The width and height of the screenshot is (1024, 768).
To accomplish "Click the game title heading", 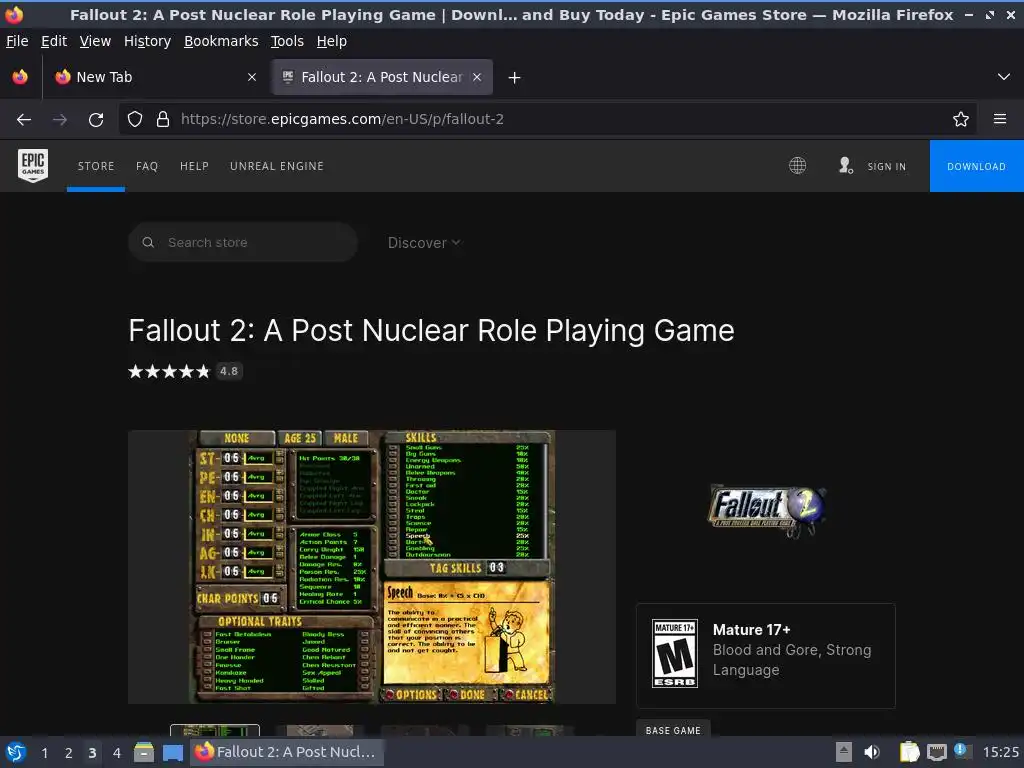I will coord(432,330).
